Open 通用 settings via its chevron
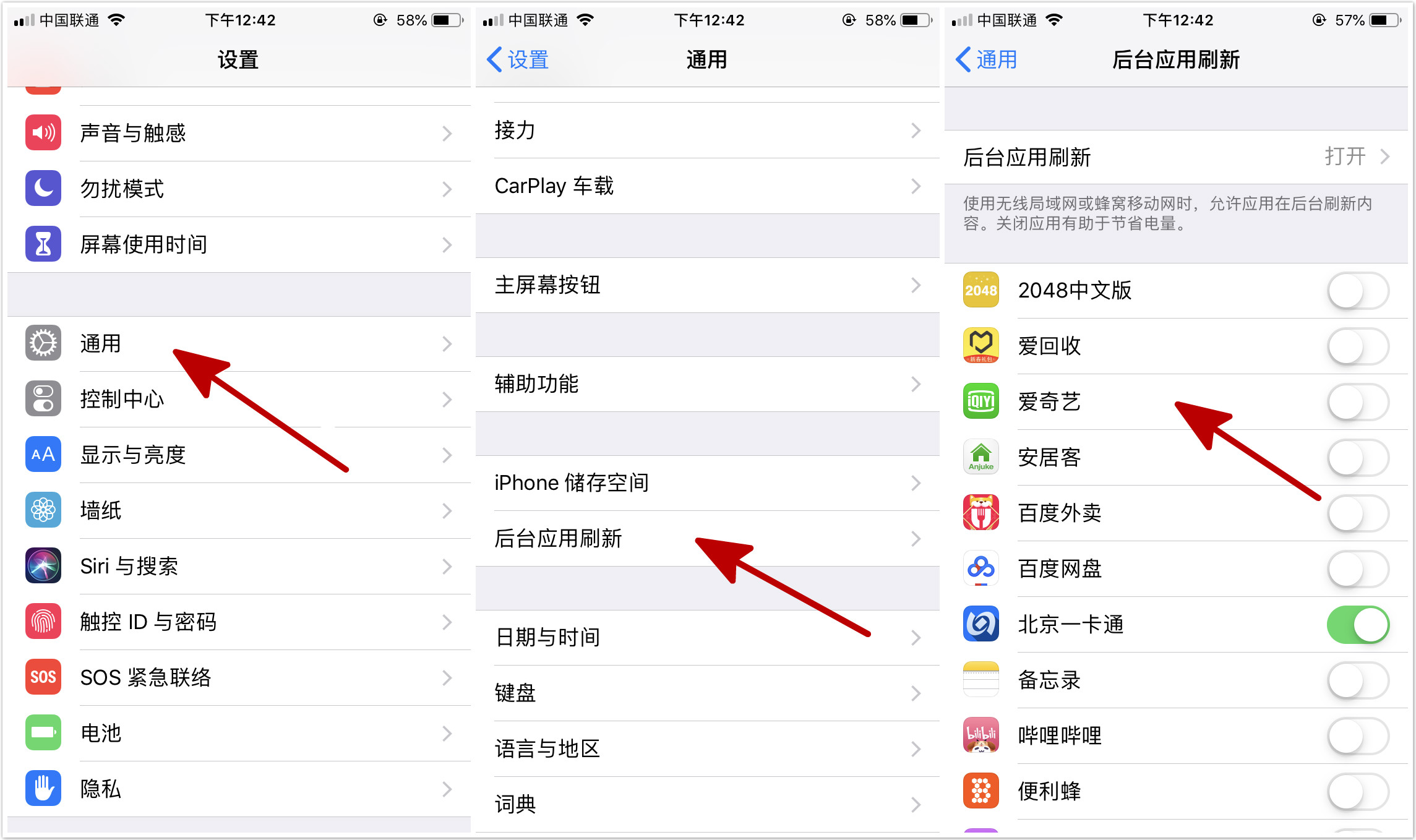1416x840 pixels. (447, 344)
